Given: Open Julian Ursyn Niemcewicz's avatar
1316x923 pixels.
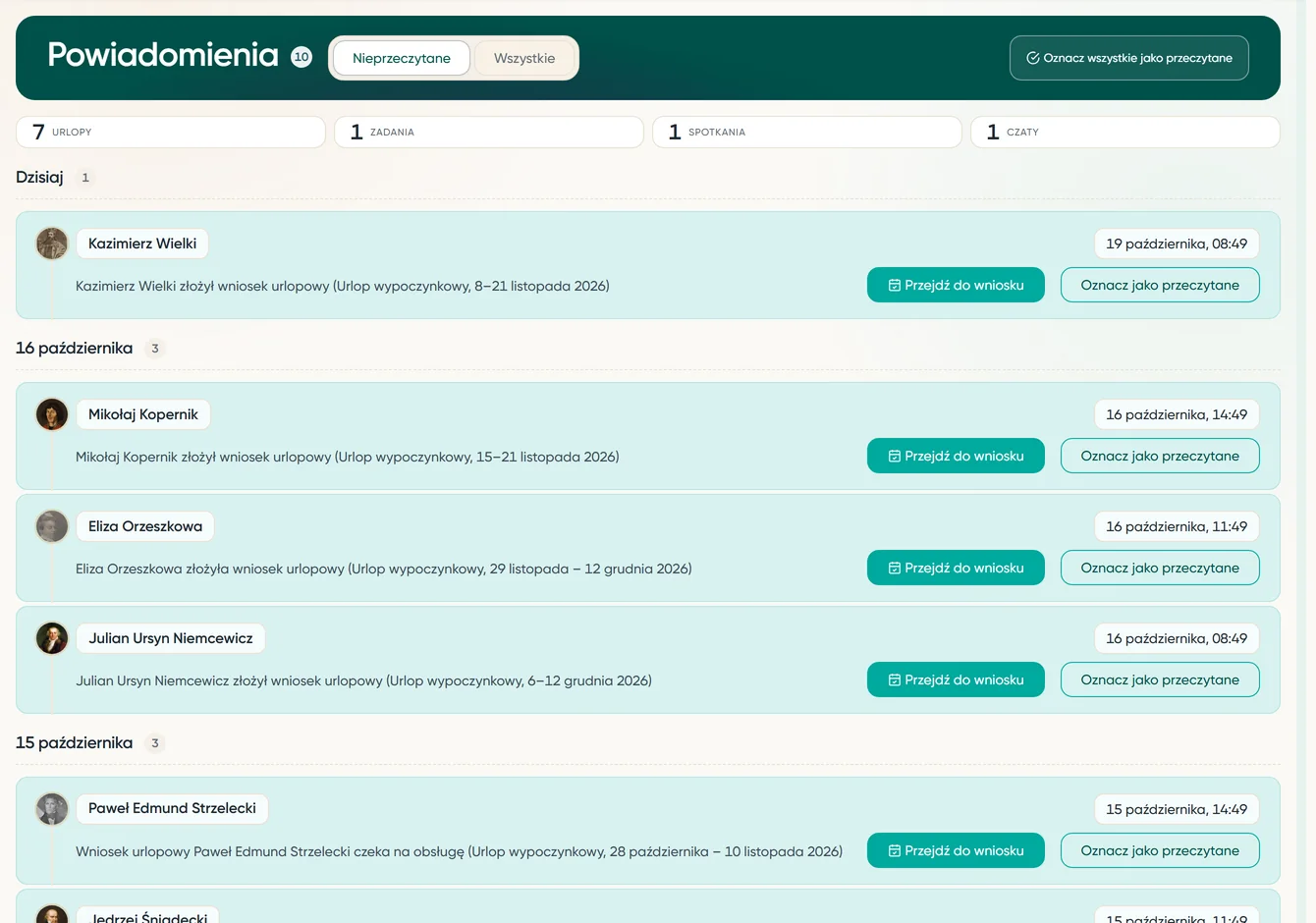Looking at the screenshot, I should [x=52, y=638].
